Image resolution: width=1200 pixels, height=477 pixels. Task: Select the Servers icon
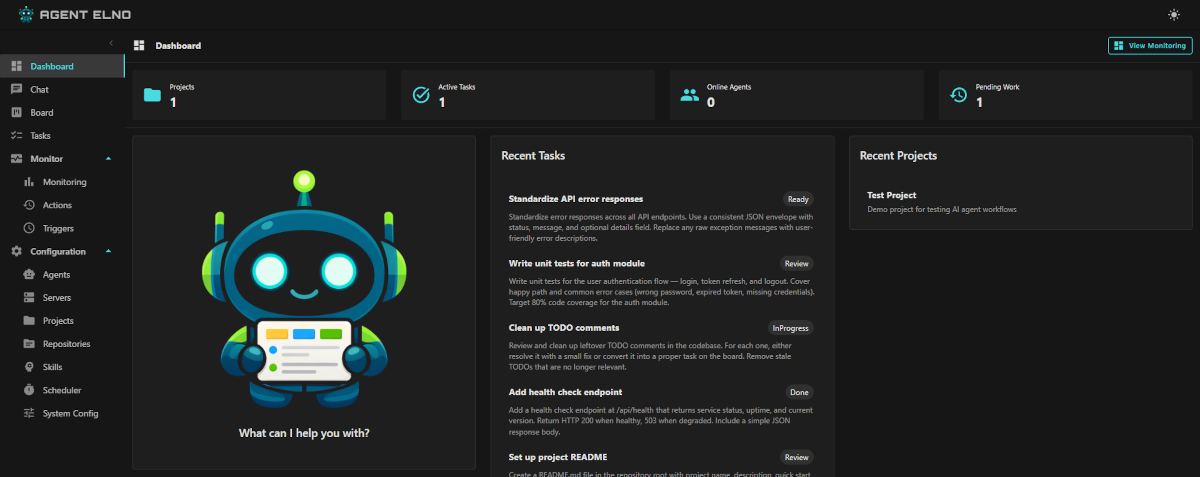coord(29,298)
